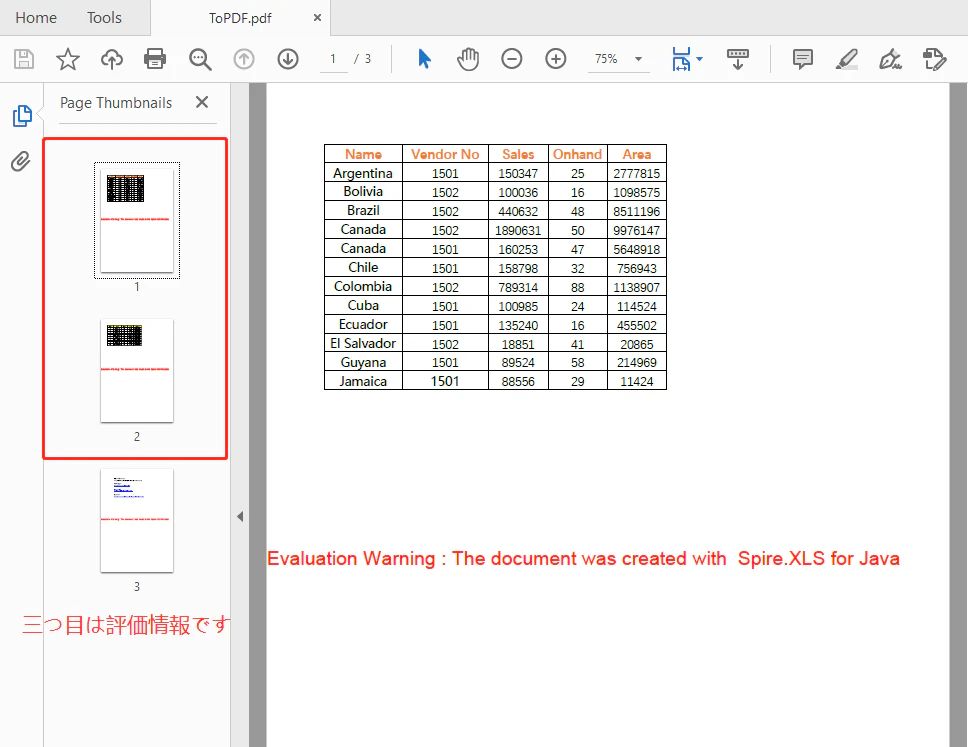The height and width of the screenshot is (747, 968).
Task: Click the Ecuador cell
Action: pos(363,325)
